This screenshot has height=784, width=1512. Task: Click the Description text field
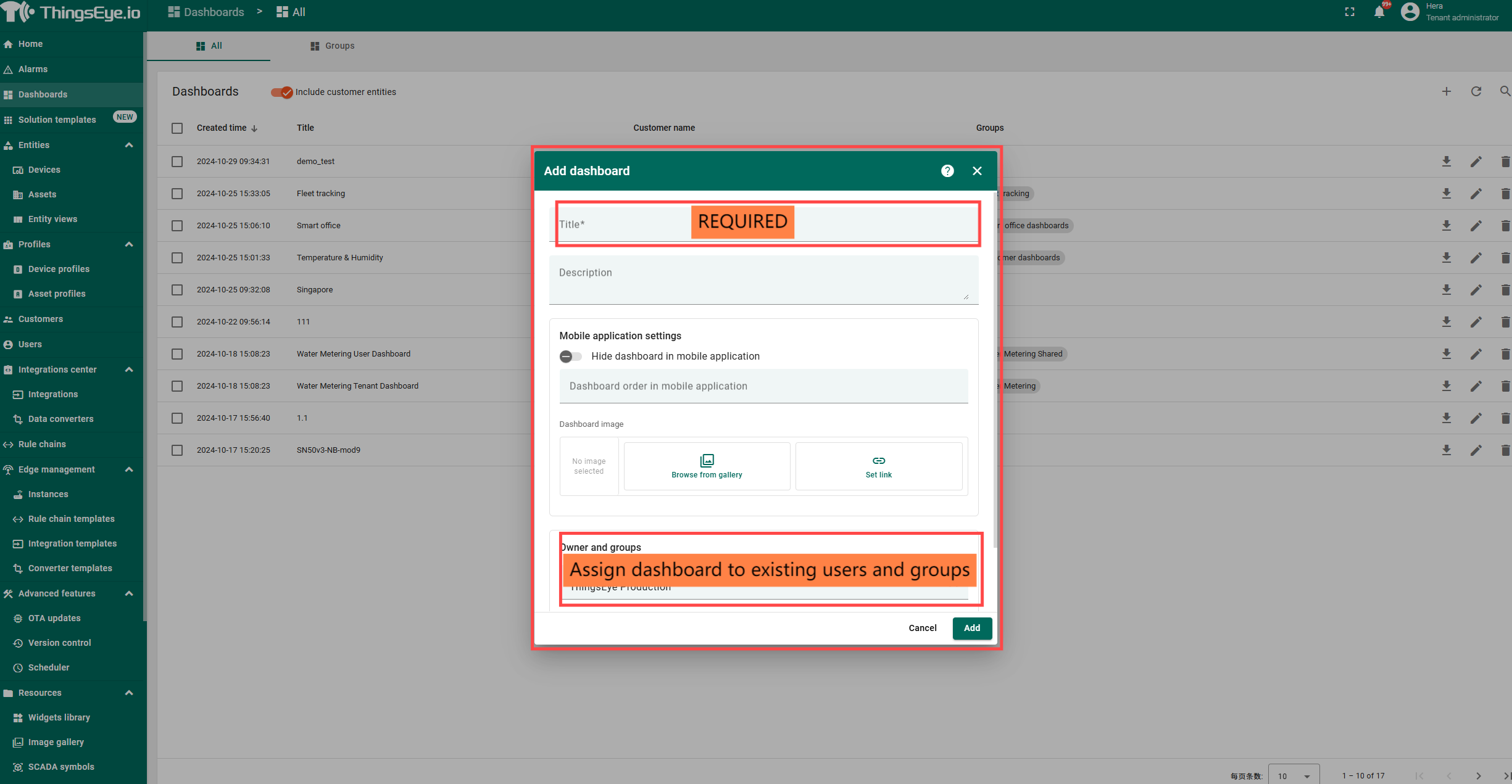click(x=763, y=279)
